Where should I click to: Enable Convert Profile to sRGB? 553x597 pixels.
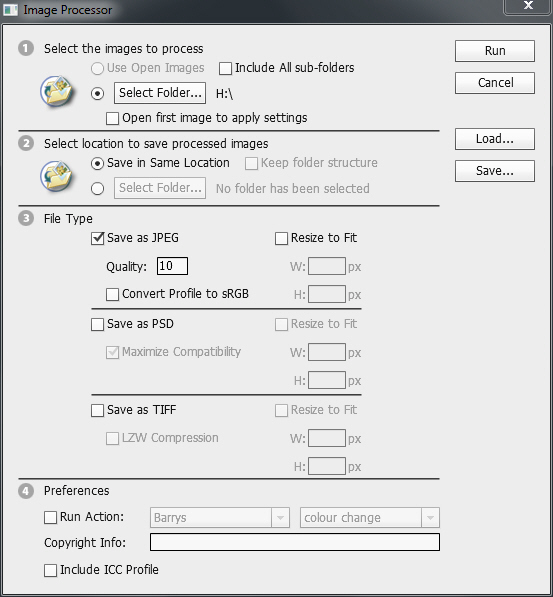pos(112,294)
